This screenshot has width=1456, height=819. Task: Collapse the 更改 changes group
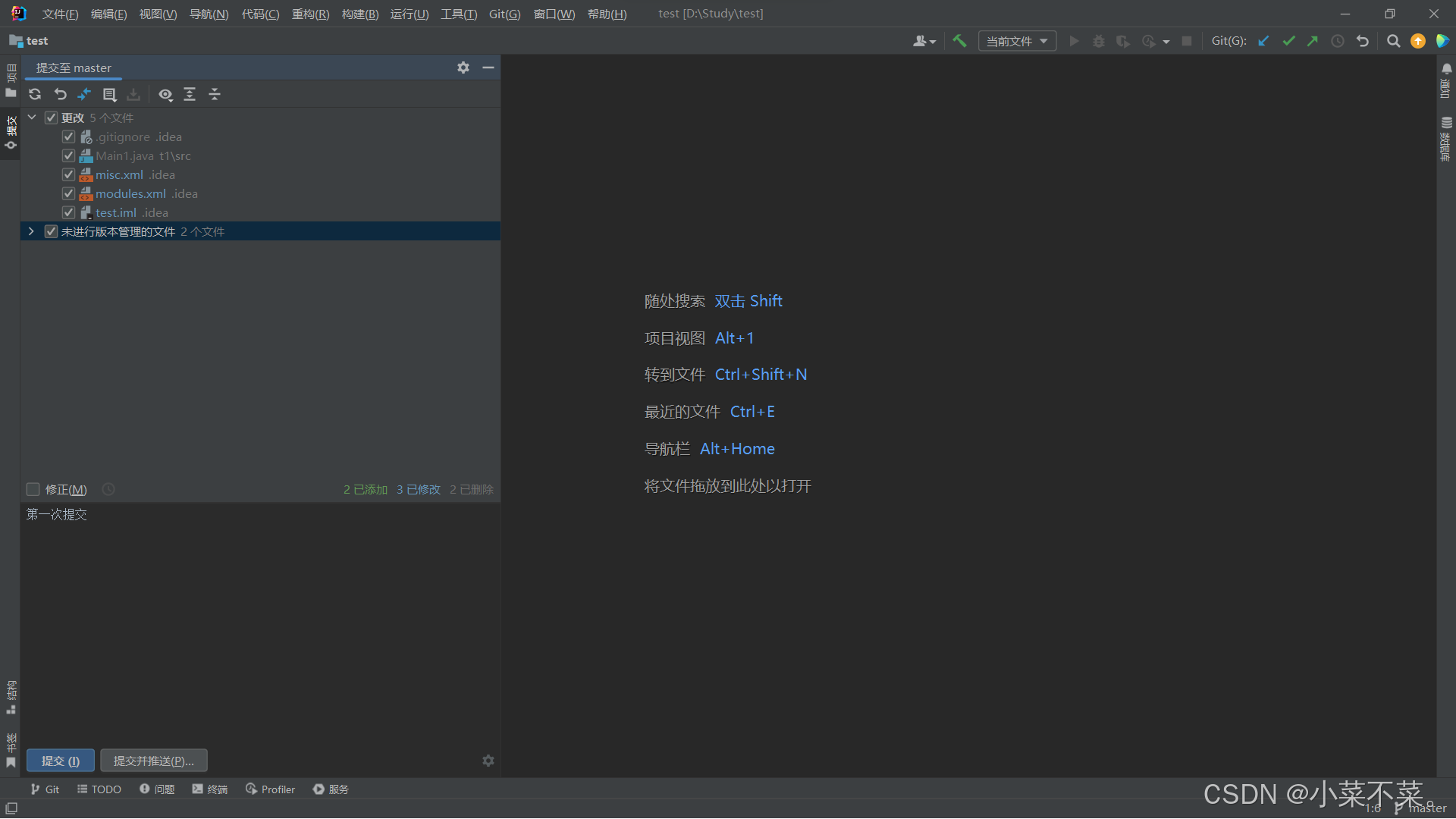click(x=32, y=118)
